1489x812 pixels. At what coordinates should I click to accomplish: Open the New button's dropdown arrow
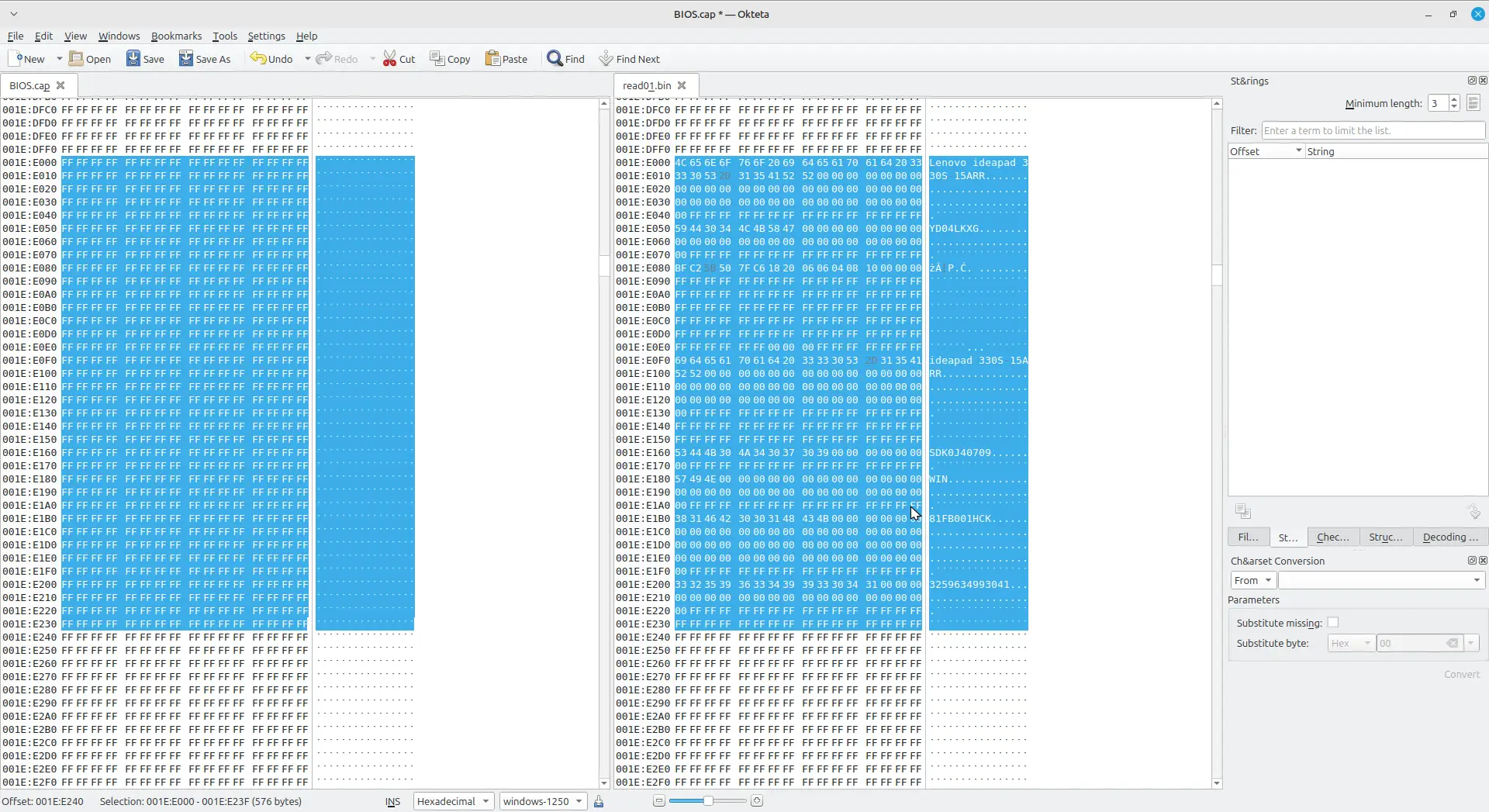pos(59,59)
